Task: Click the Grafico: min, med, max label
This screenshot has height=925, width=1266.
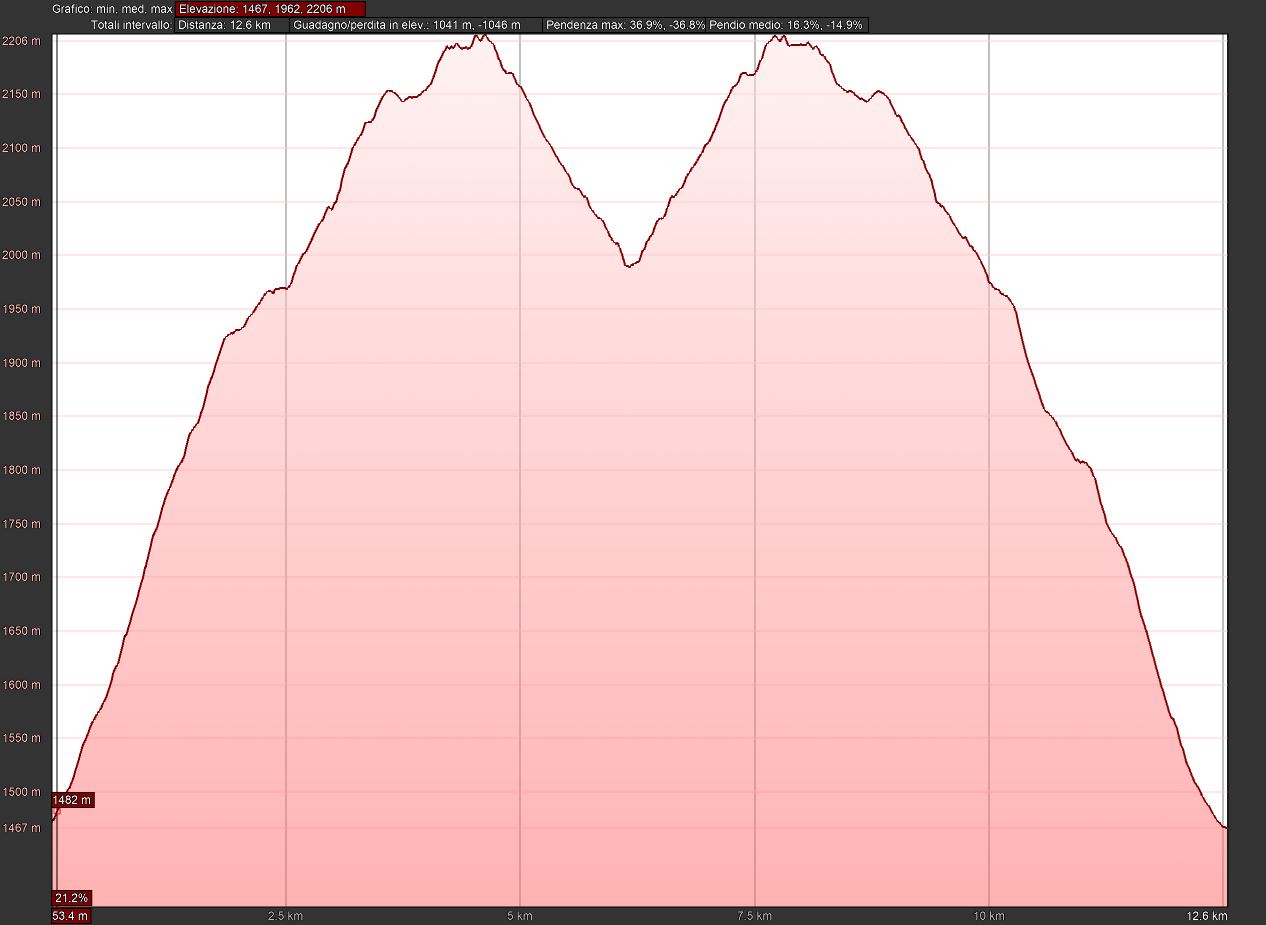Action: (113, 9)
